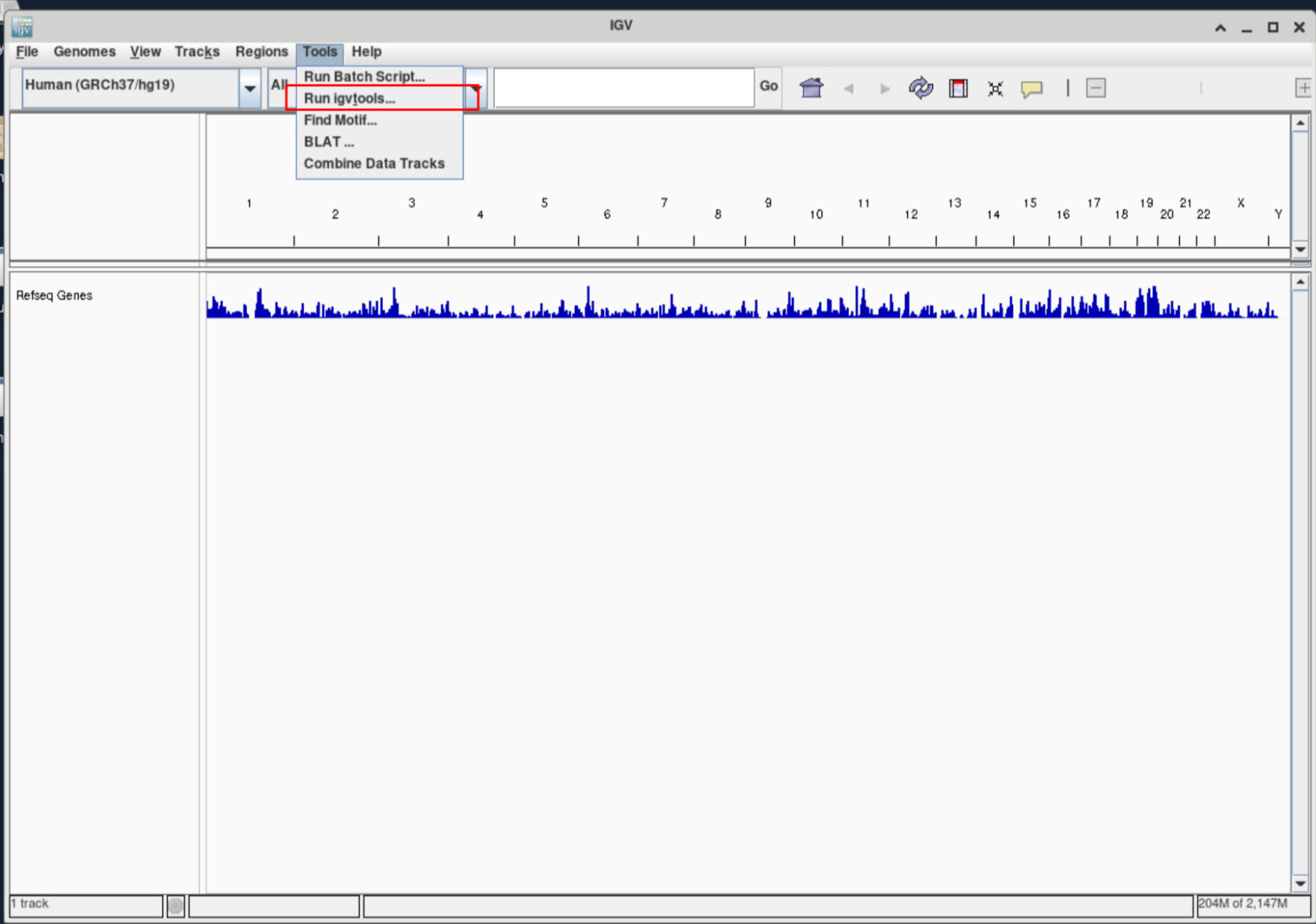The height and width of the screenshot is (924, 1316).
Task: Click the 1 track status text
Action: [30, 904]
